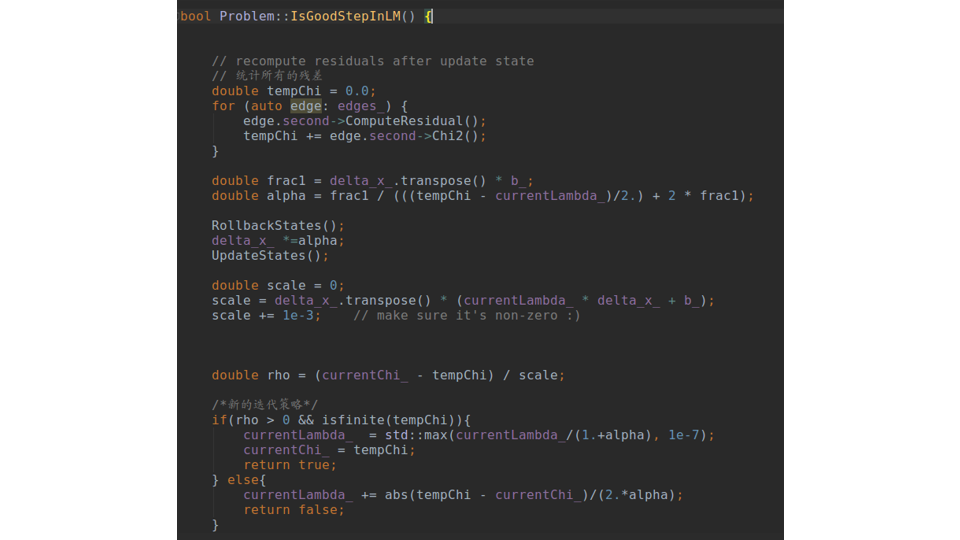The image size is (960, 540).
Task: Click the highlighted 'edge' variable in the for loop
Action: click(x=306, y=106)
